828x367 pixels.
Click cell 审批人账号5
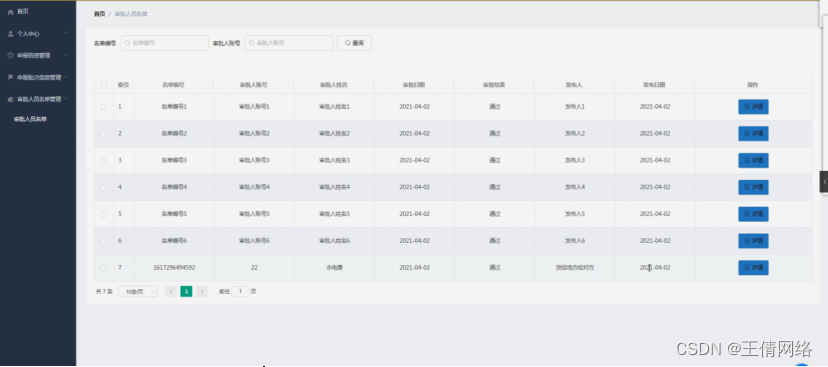pos(254,214)
